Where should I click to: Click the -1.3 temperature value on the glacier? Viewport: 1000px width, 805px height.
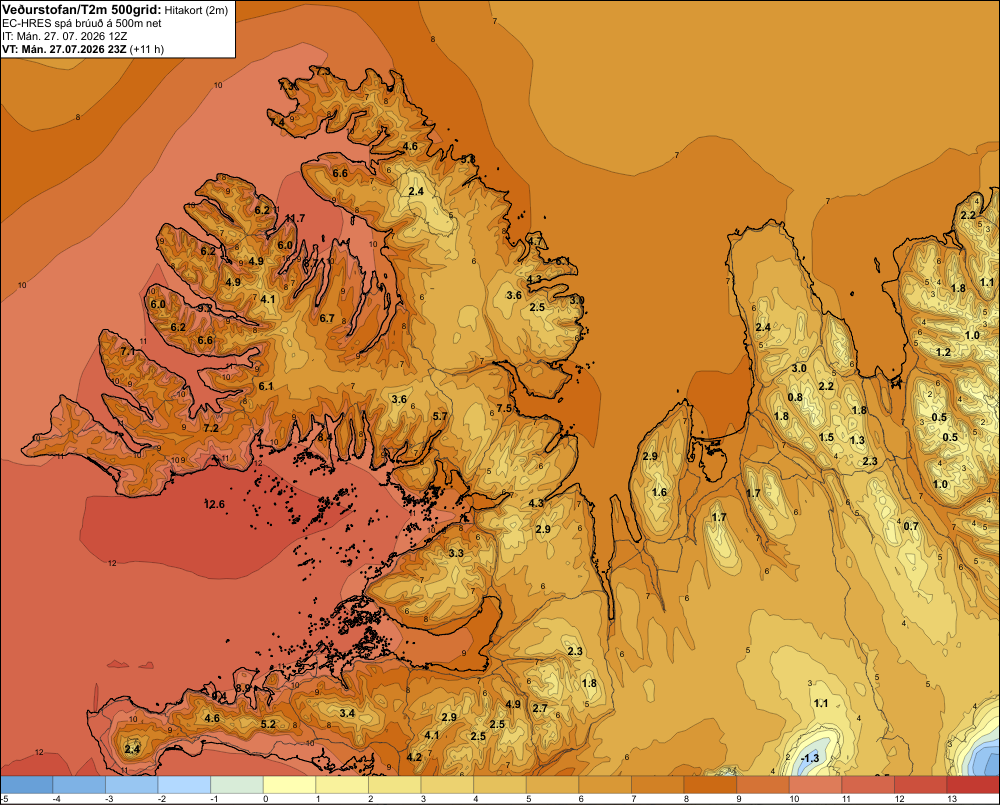point(809,758)
